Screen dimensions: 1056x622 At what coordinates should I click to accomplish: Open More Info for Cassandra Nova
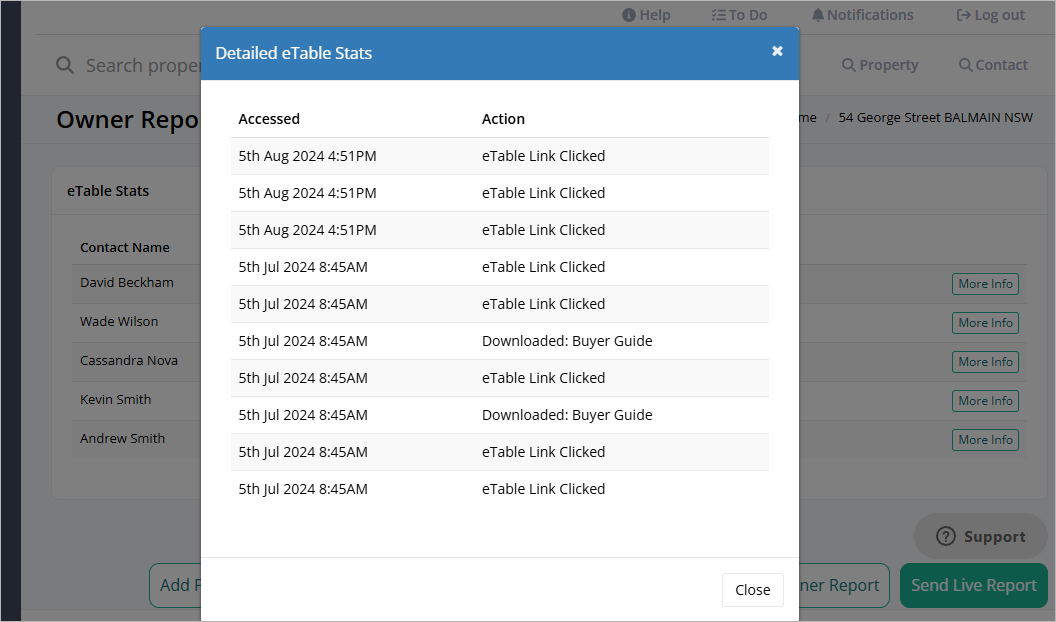pos(985,362)
